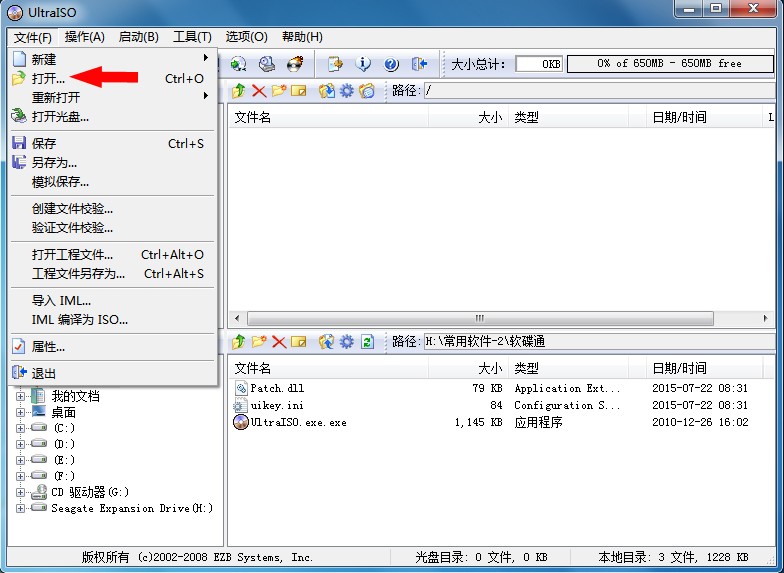
Task: Click the UltraISO.exe.exe file icon
Action: tap(241, 422)
